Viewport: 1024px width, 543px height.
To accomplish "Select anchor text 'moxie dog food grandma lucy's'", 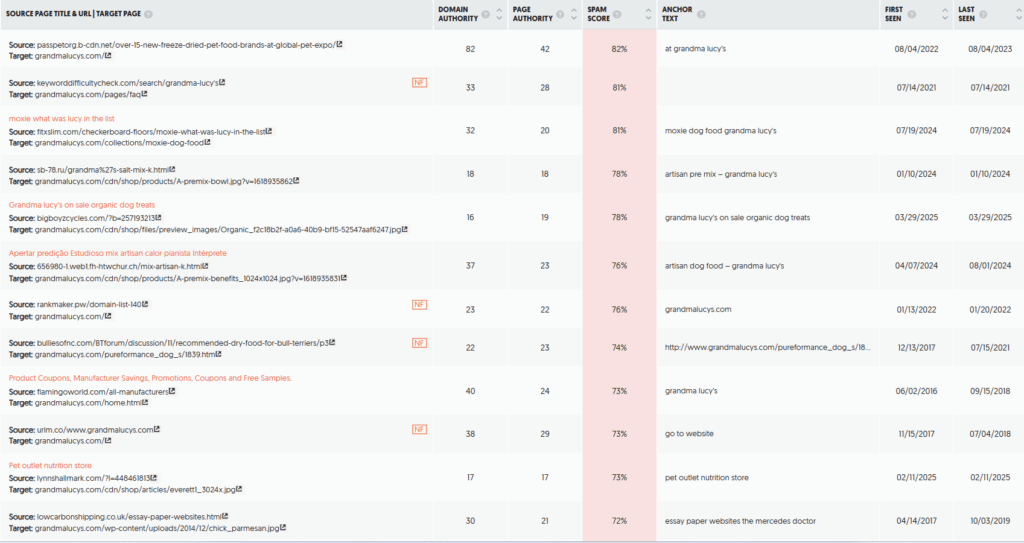I will click(720, 131).
